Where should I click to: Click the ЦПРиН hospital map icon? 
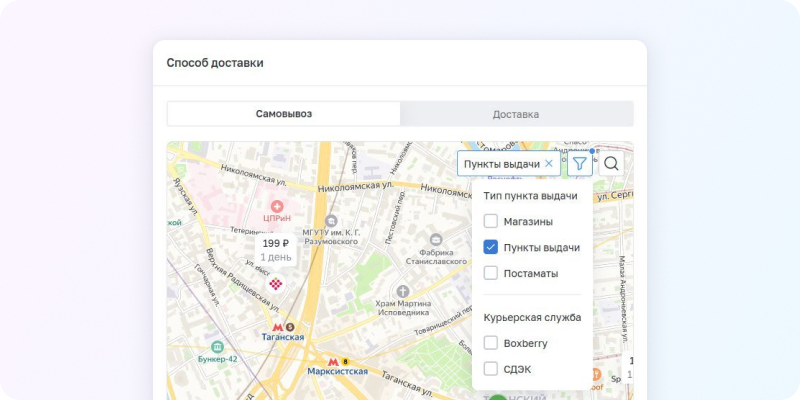pos(277,206)
